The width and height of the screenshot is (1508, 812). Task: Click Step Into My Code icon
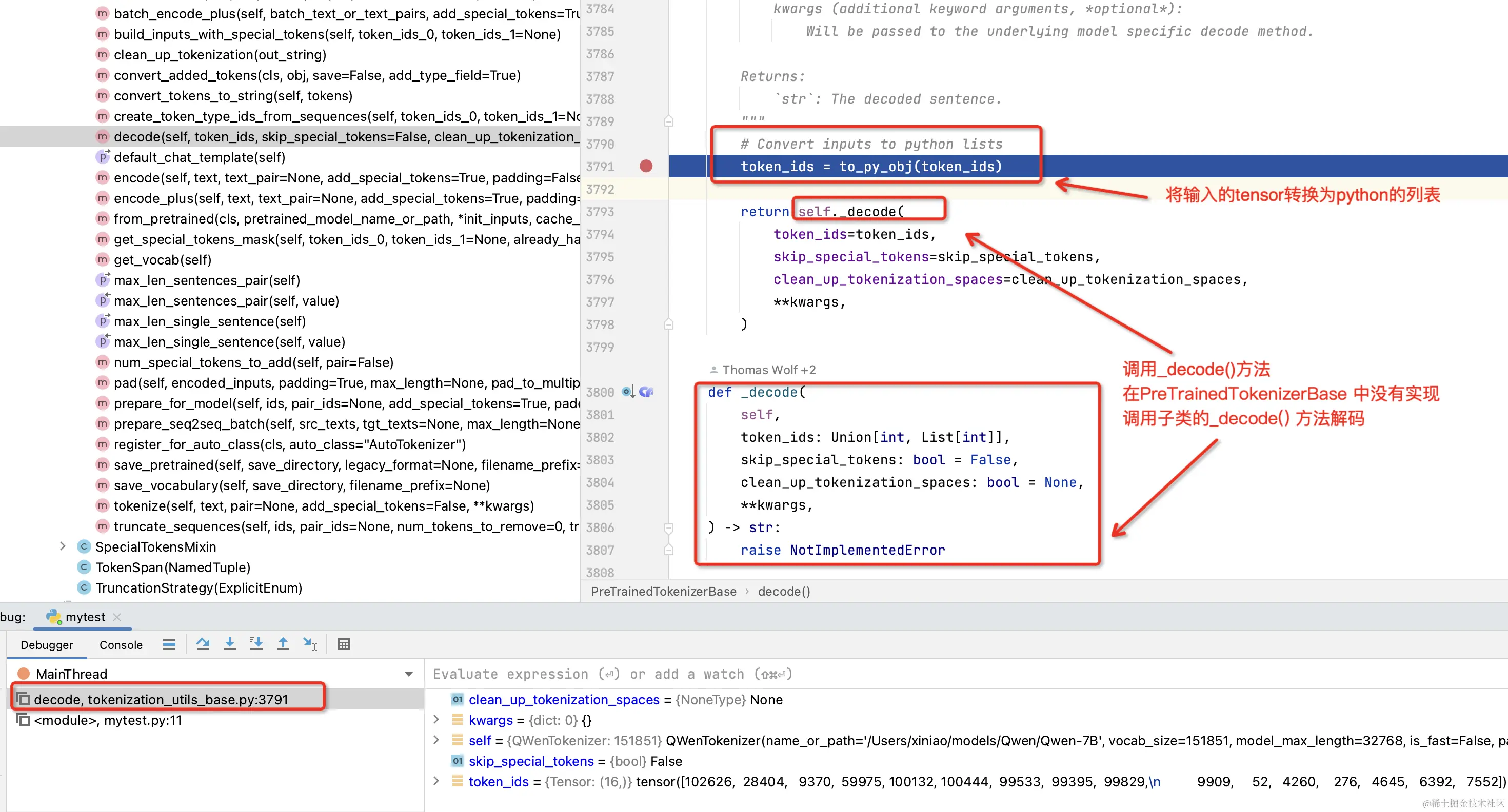click(256, 644)
